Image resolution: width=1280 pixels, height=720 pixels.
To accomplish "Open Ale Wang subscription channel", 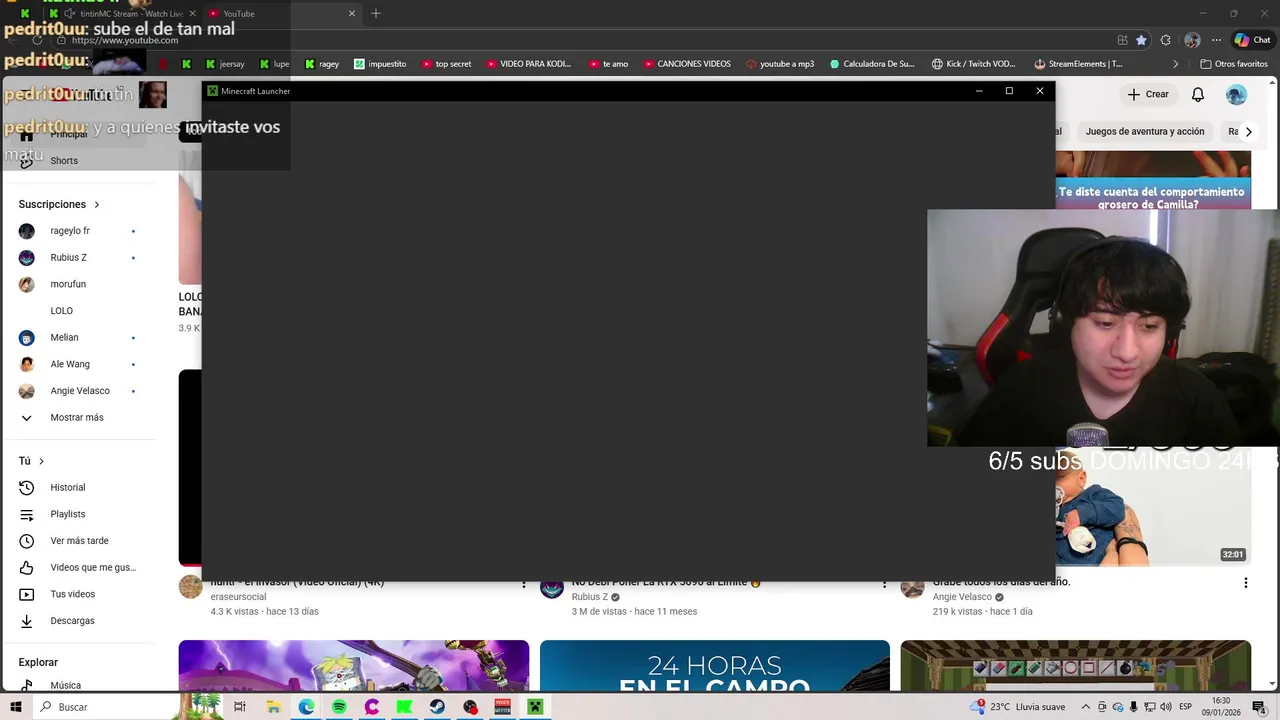I will click(80, 364).
